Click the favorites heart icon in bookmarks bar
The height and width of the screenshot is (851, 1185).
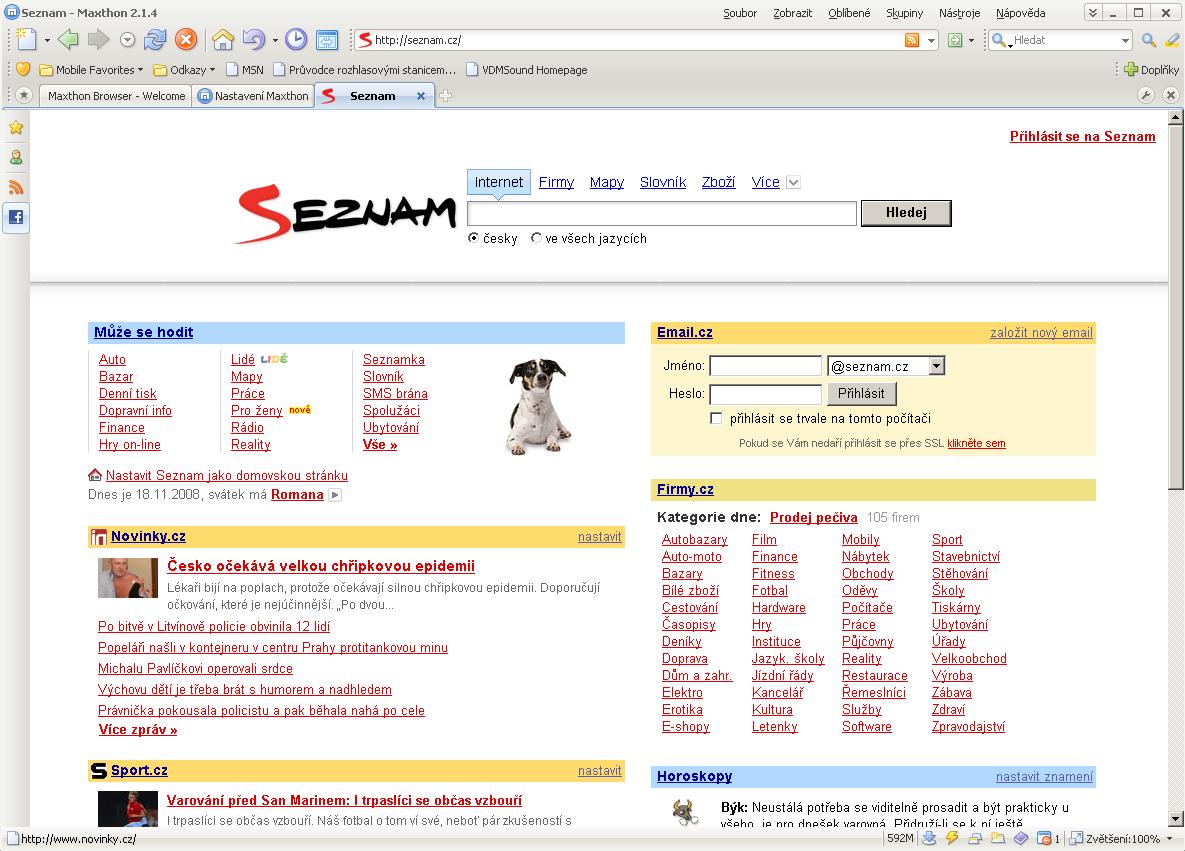click(23, 70)
